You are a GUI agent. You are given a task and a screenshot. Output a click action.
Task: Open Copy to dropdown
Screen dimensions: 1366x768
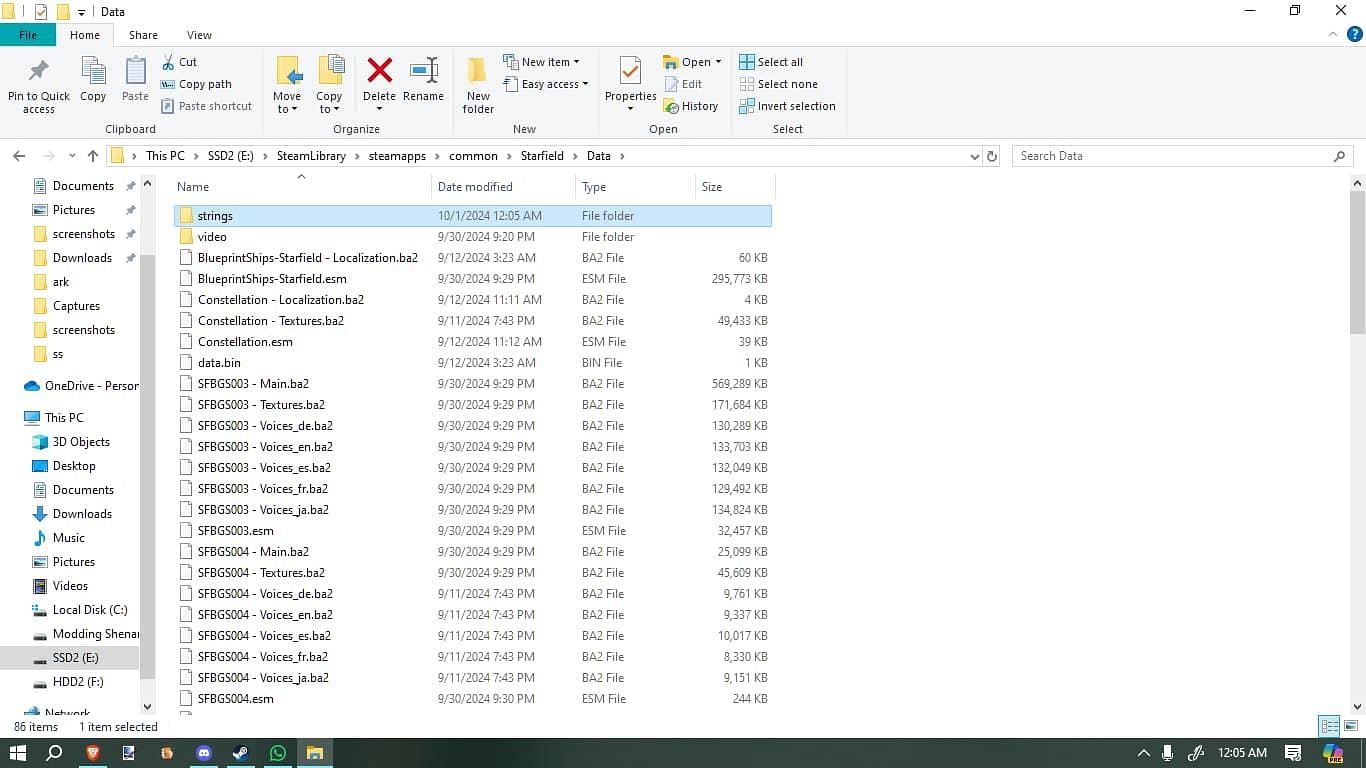pos(329,103)
